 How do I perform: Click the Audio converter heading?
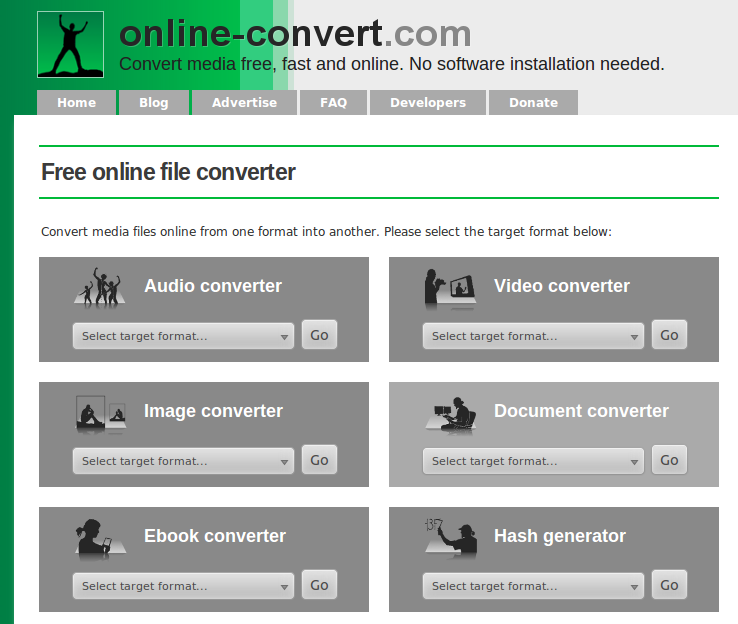[x=213, y=286]
